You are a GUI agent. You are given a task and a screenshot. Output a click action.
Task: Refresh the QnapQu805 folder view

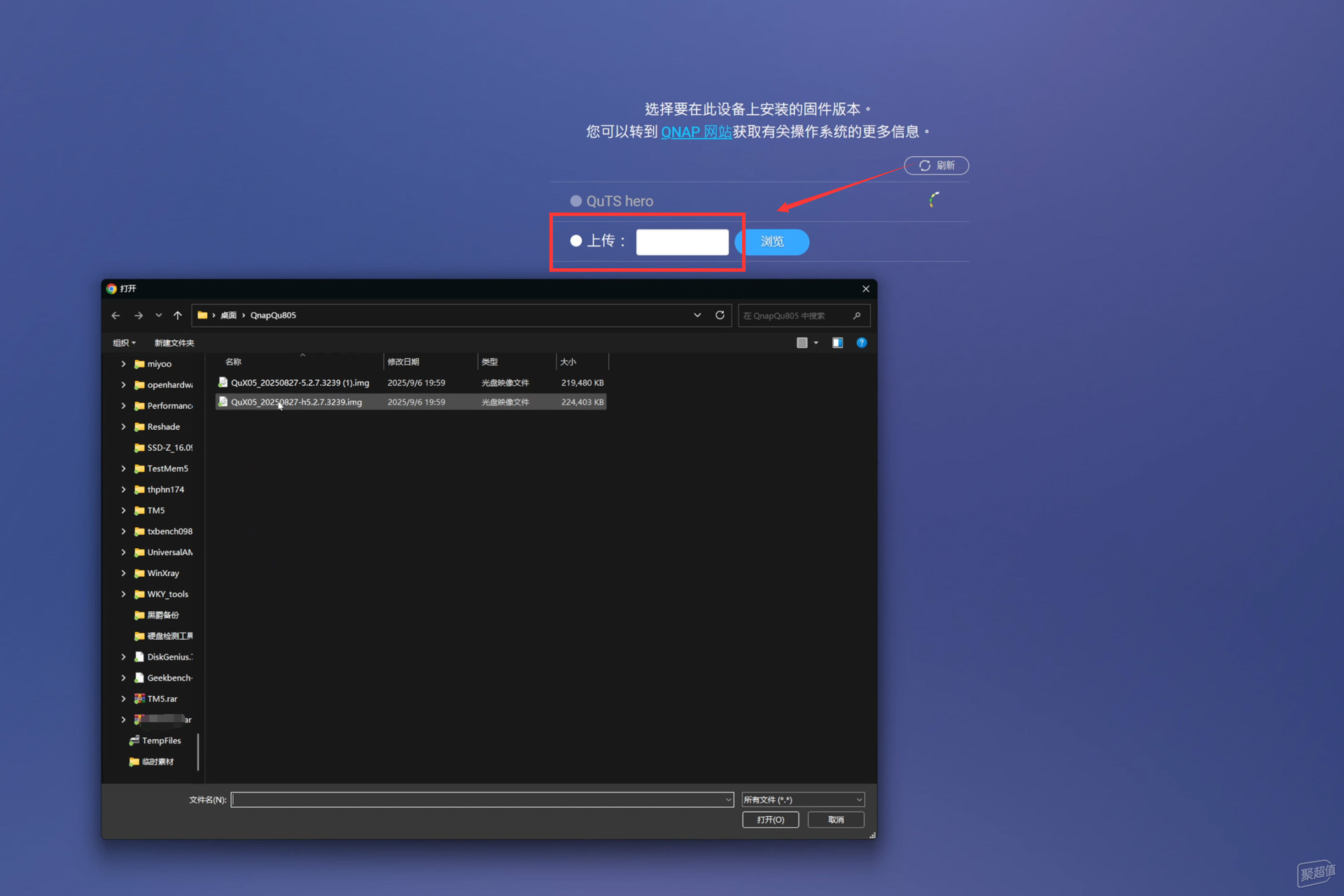coord(720,316)
